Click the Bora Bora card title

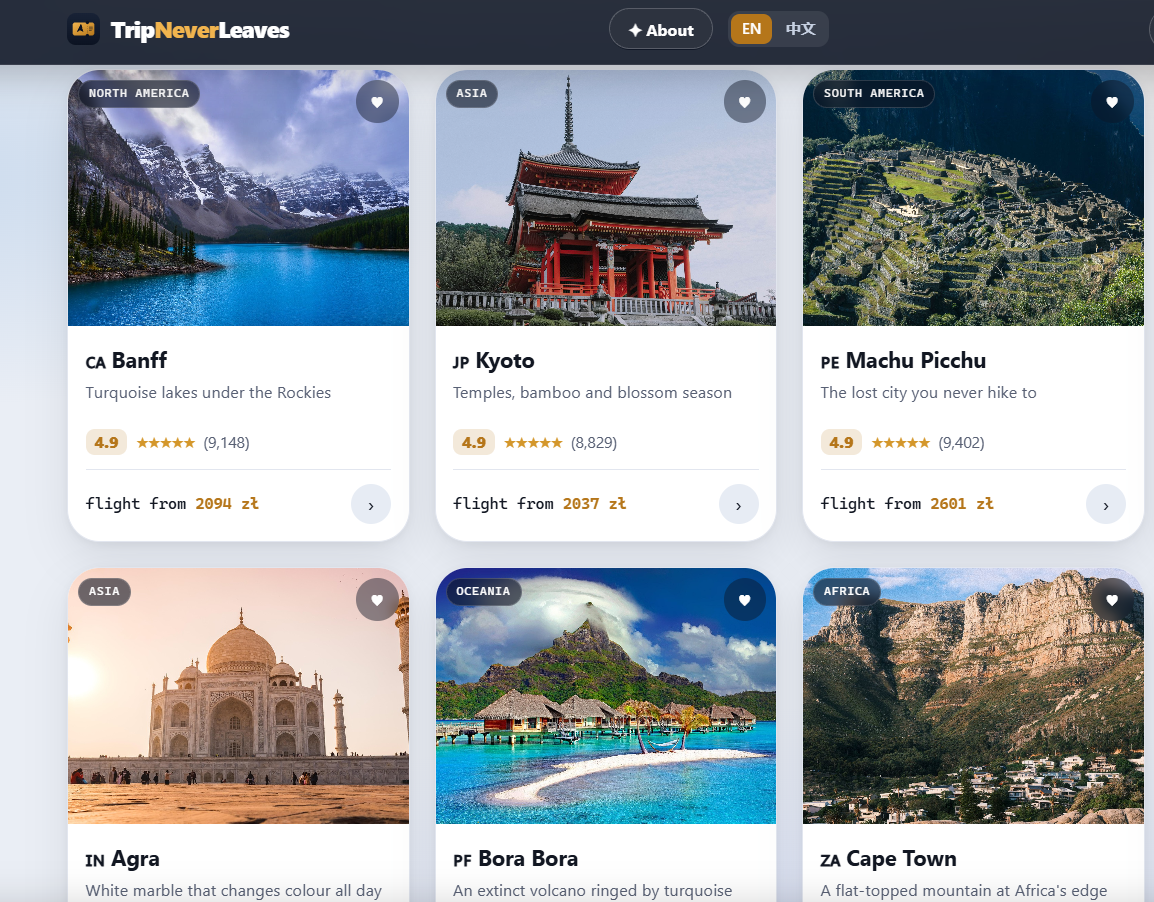516,859
